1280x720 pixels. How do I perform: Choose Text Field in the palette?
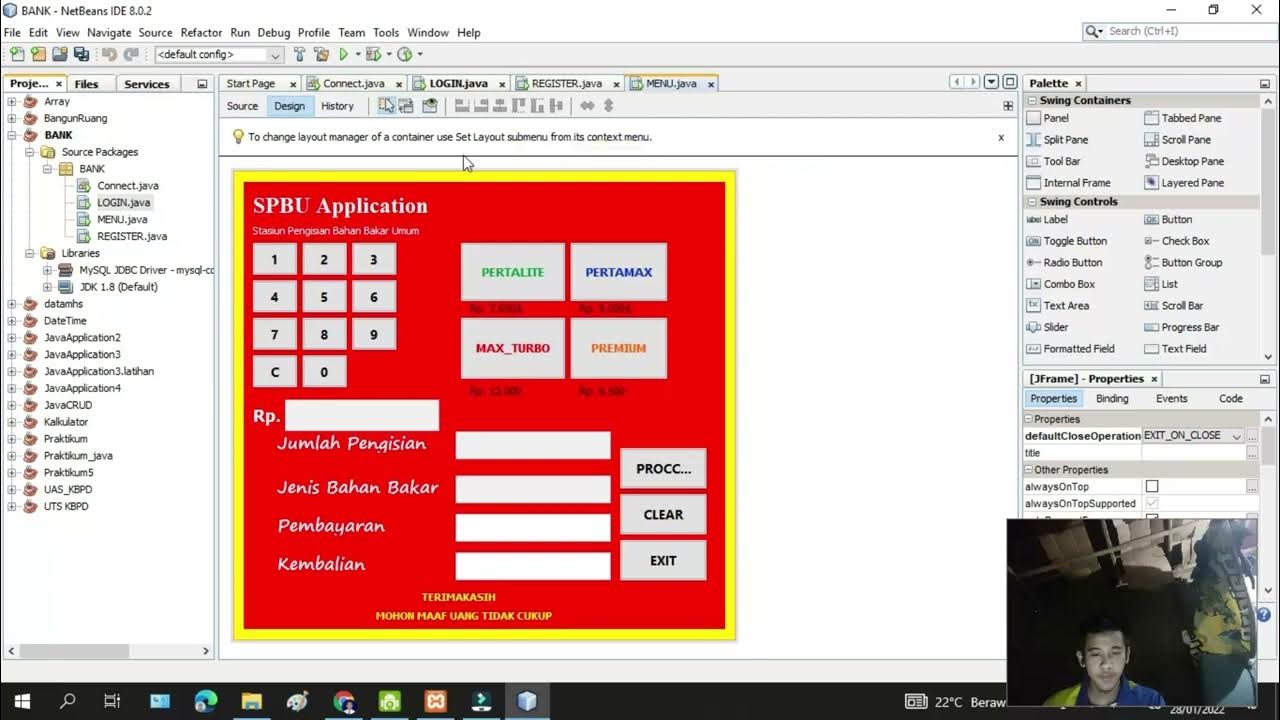1175,349
